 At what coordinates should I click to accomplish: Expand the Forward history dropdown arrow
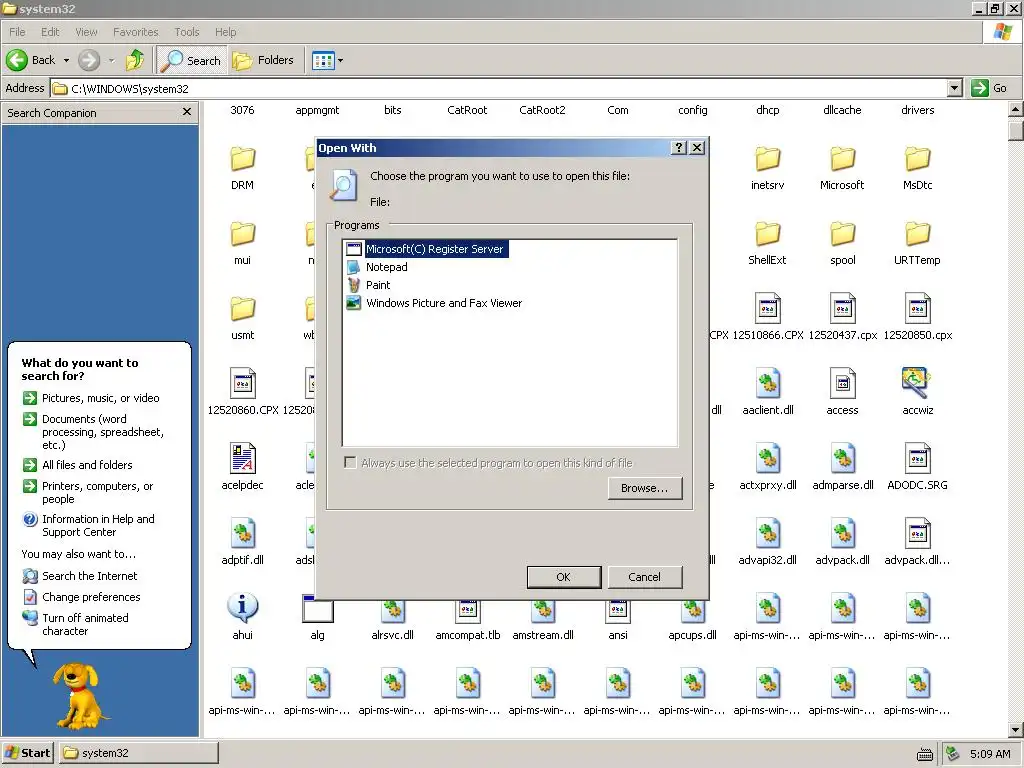(x=111, y=61)
